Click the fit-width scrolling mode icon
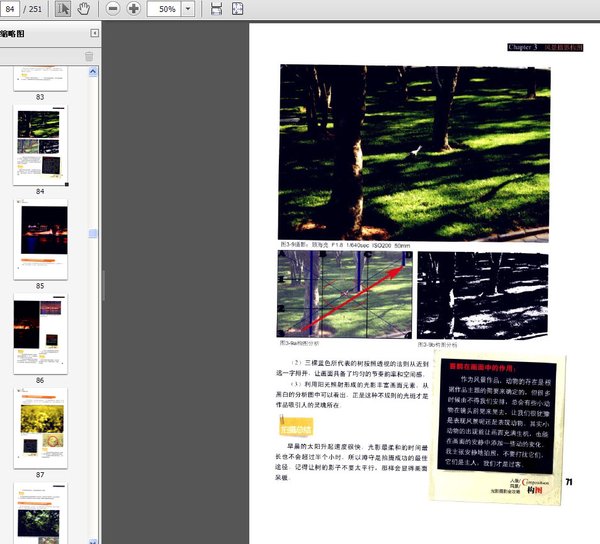Image resolution: width=600 pixels, height=544 pixels. pyautogui.click(x=217, y=9)
